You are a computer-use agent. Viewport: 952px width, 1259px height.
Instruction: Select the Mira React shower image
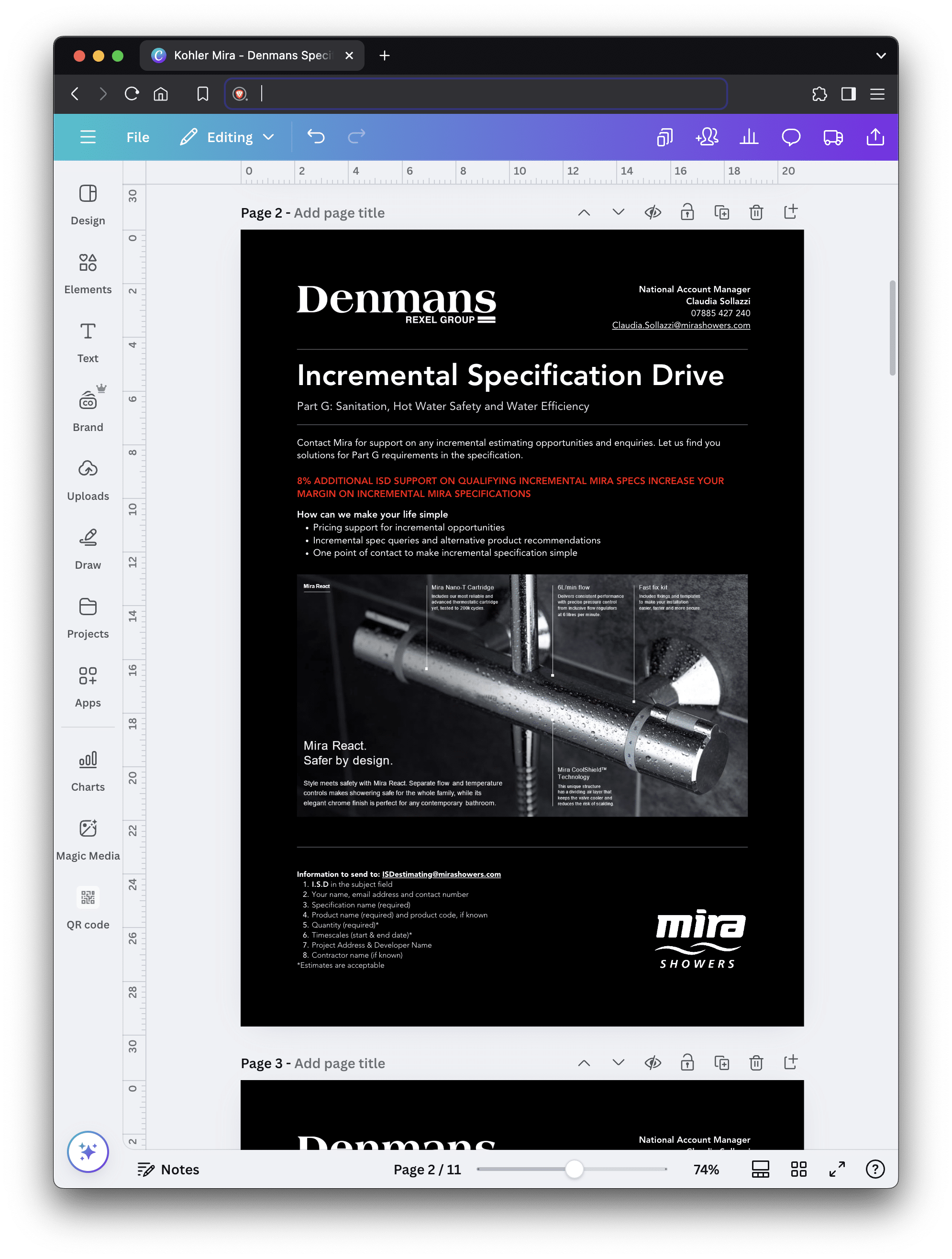coord(522,695)
